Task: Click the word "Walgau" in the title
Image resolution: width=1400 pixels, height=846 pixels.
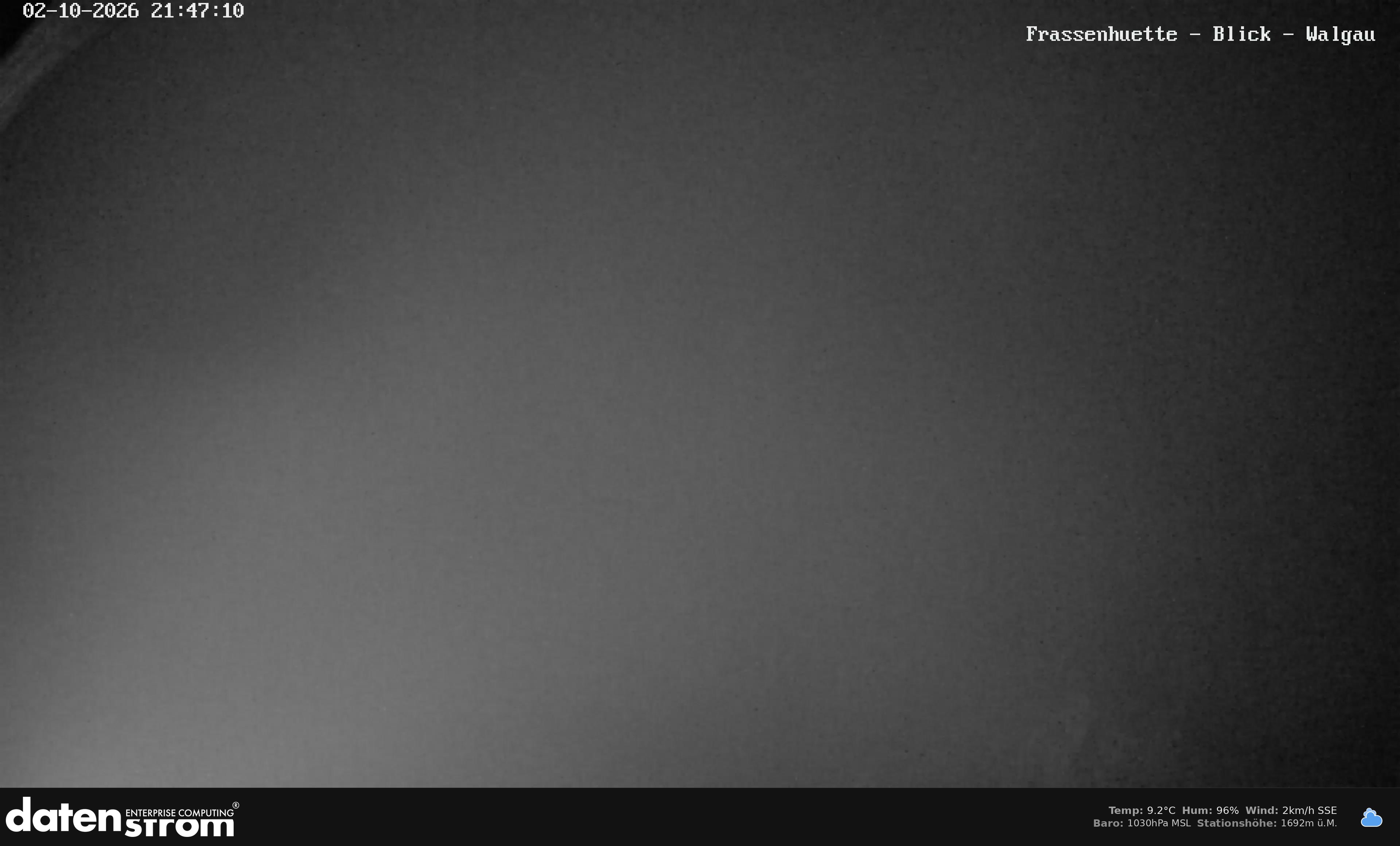Action: coord(1340,35)
